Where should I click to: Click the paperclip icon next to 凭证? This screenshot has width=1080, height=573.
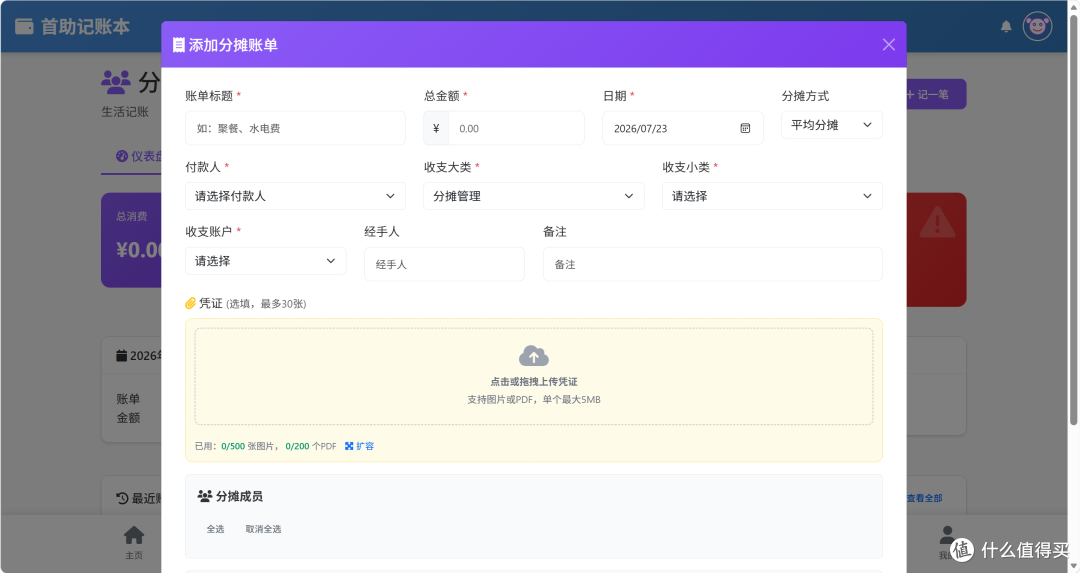click(191, 303)
